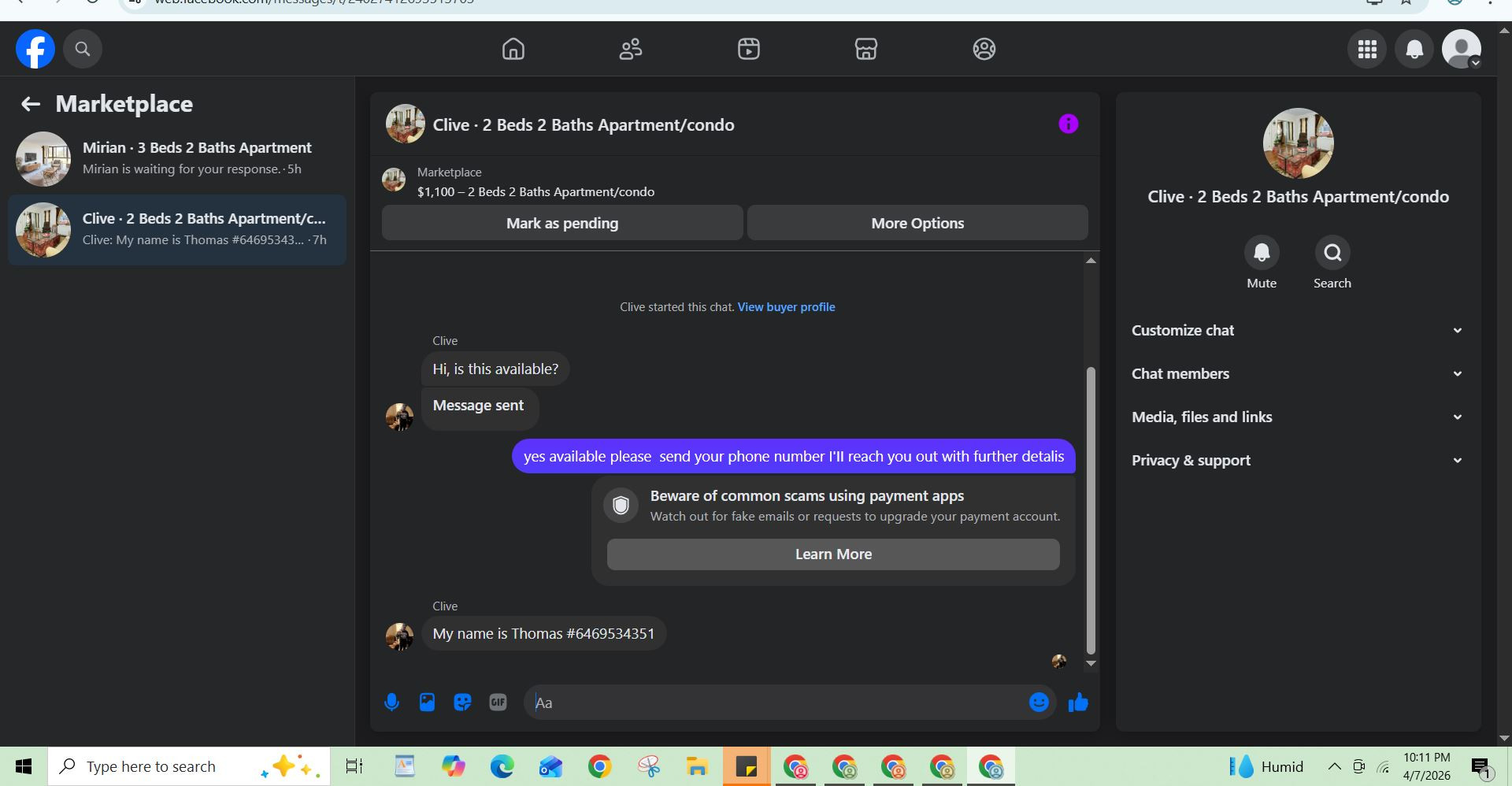
Task: Open the emoji picker icon
Action: [x=1039, y=703]
